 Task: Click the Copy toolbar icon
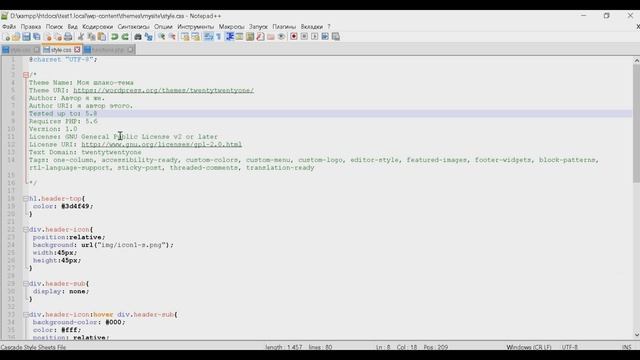[x=91, y=37]
